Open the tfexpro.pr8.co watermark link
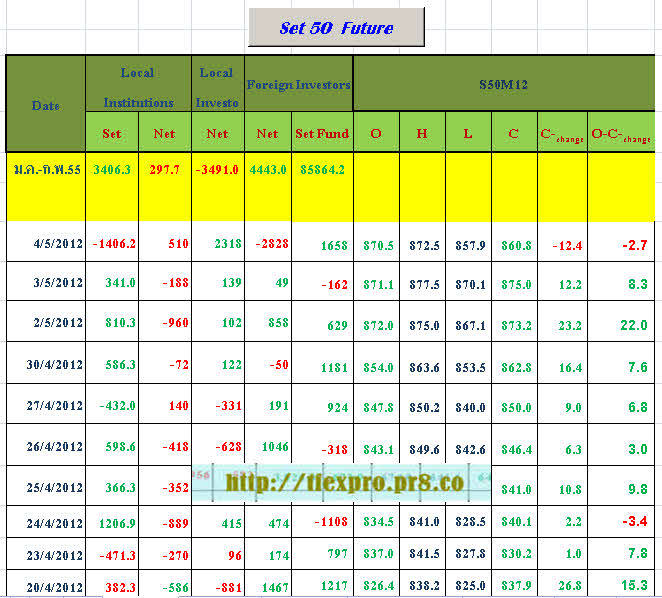 [344, 482]
